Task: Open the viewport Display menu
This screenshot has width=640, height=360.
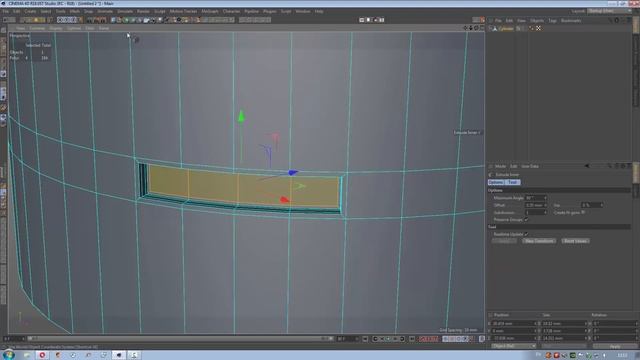Action: (56, 28)
